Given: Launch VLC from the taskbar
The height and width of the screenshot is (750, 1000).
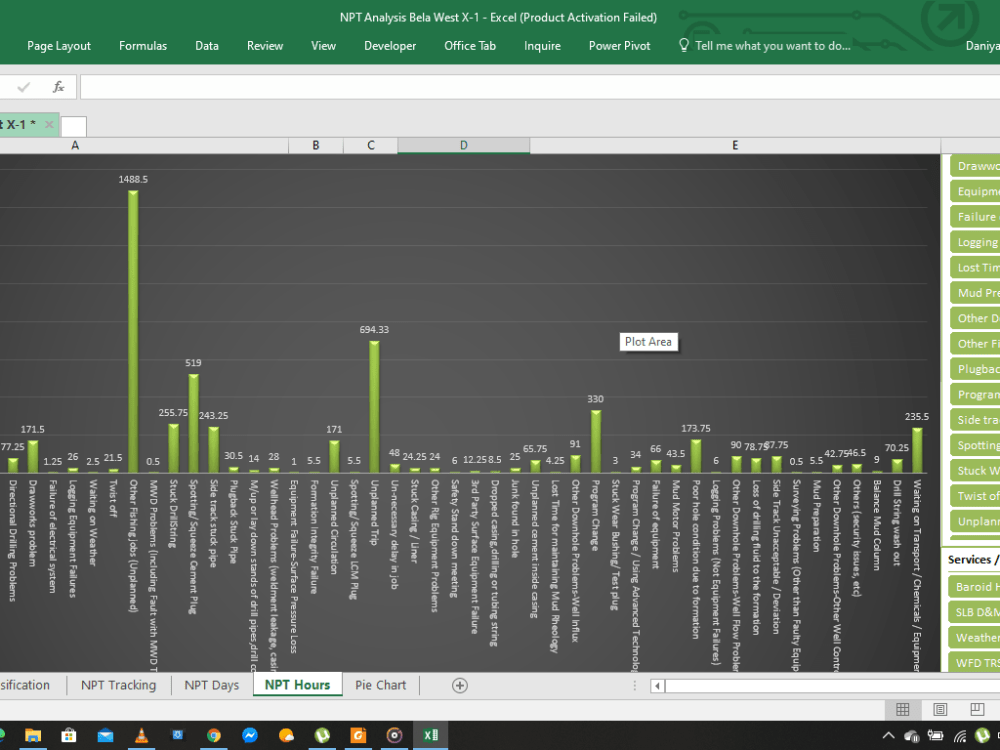Looking at the screenshot, I should (142, 734).
